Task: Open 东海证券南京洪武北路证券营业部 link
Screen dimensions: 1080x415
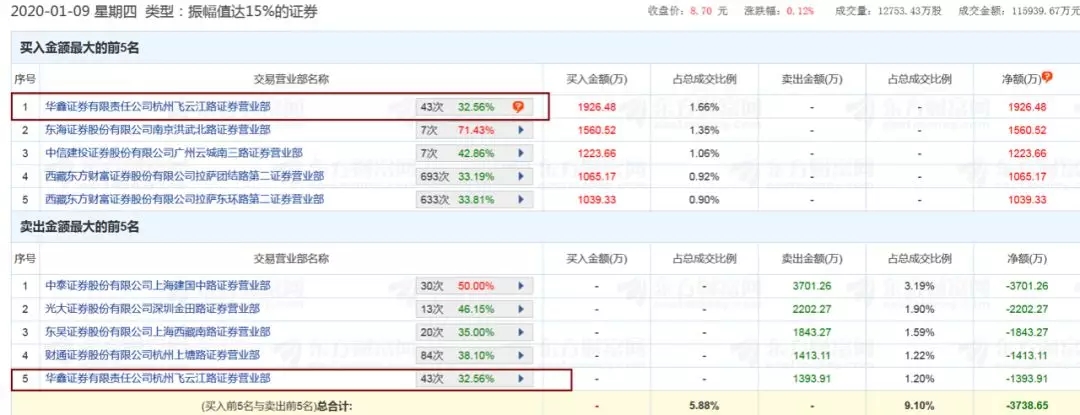Action: pyautogui.click(x=158, y=129)
